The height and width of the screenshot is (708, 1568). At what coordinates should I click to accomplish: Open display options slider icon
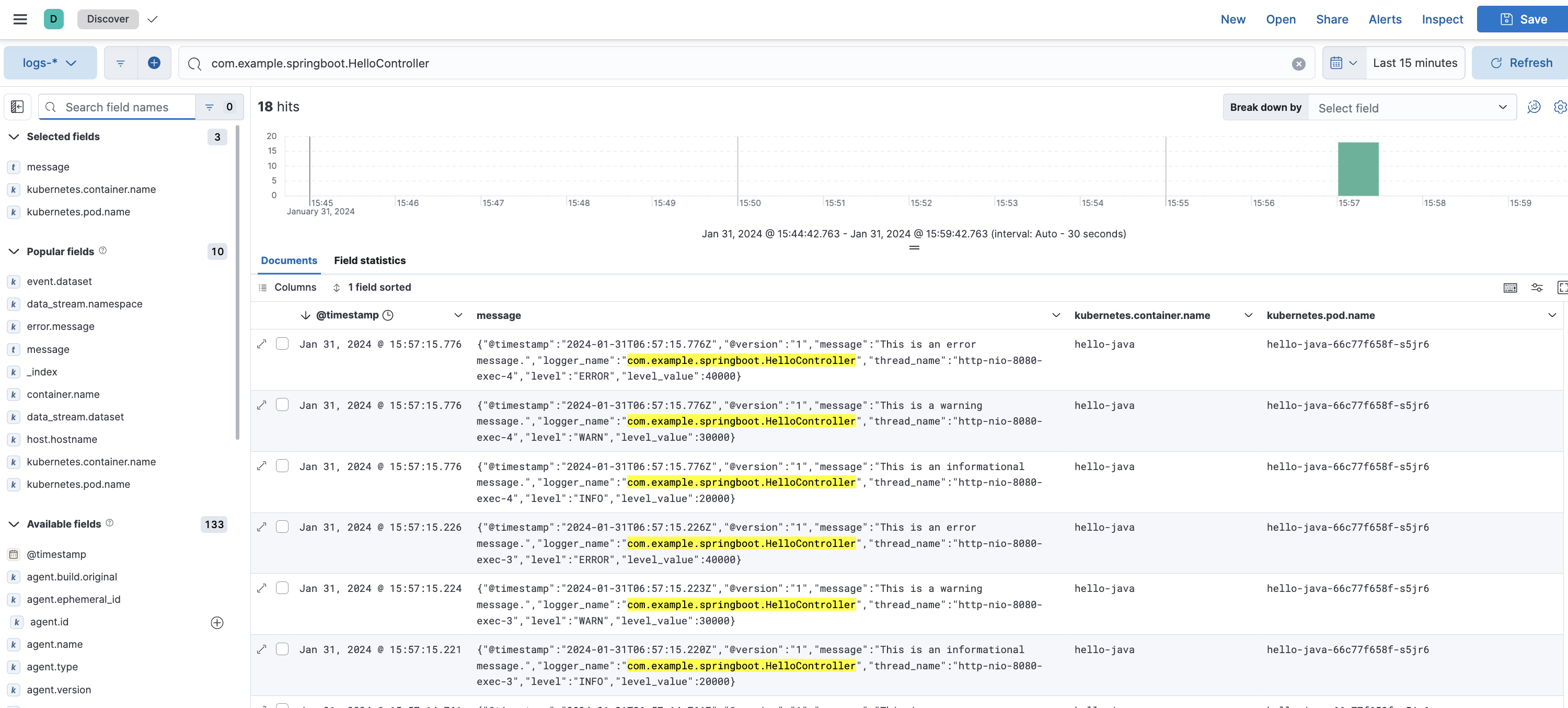(1536, 288)
